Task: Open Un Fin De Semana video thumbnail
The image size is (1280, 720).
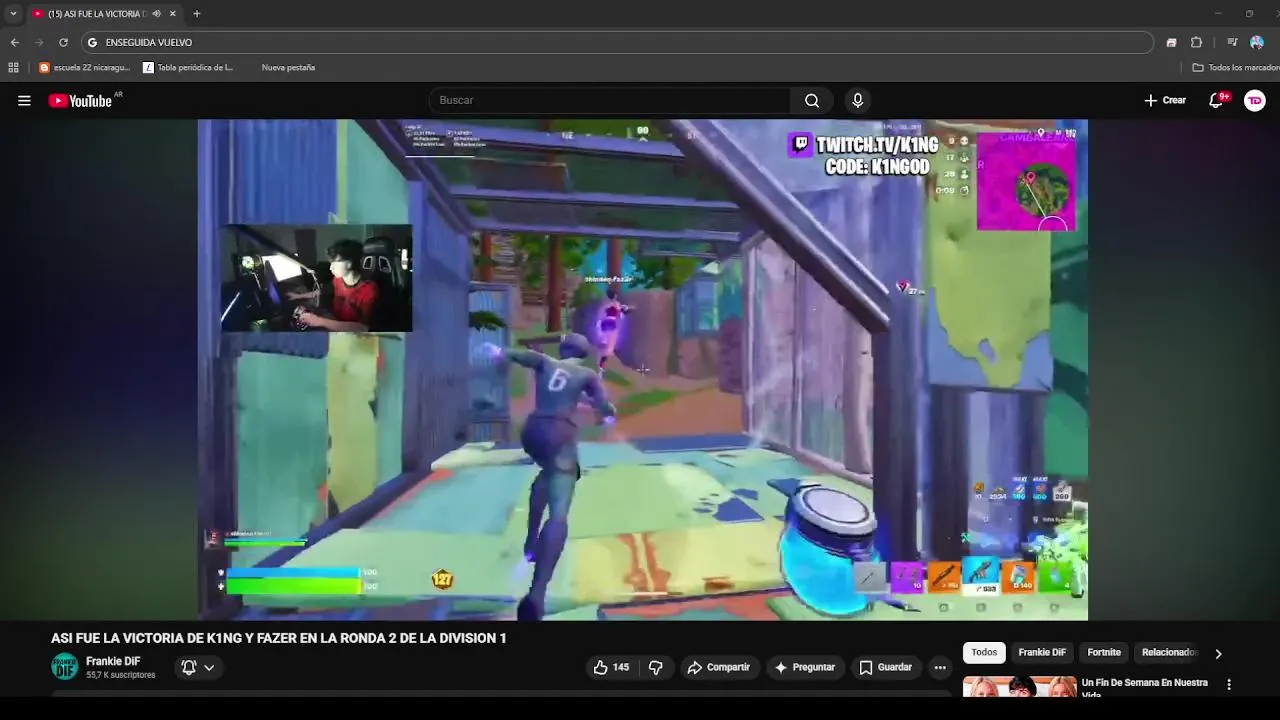Action: [1020, 687]
